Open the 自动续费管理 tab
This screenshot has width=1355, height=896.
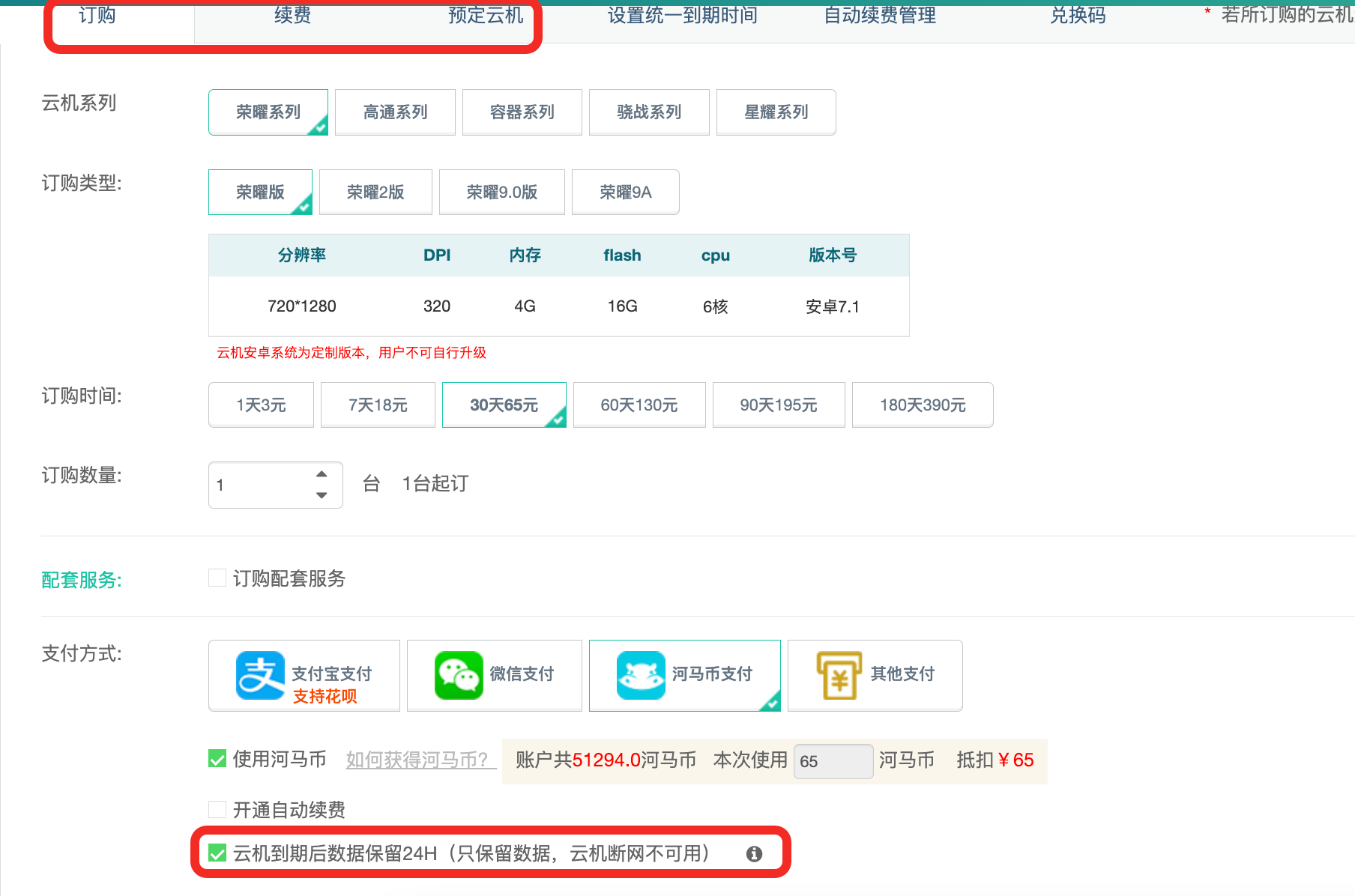tap(880, 15)
